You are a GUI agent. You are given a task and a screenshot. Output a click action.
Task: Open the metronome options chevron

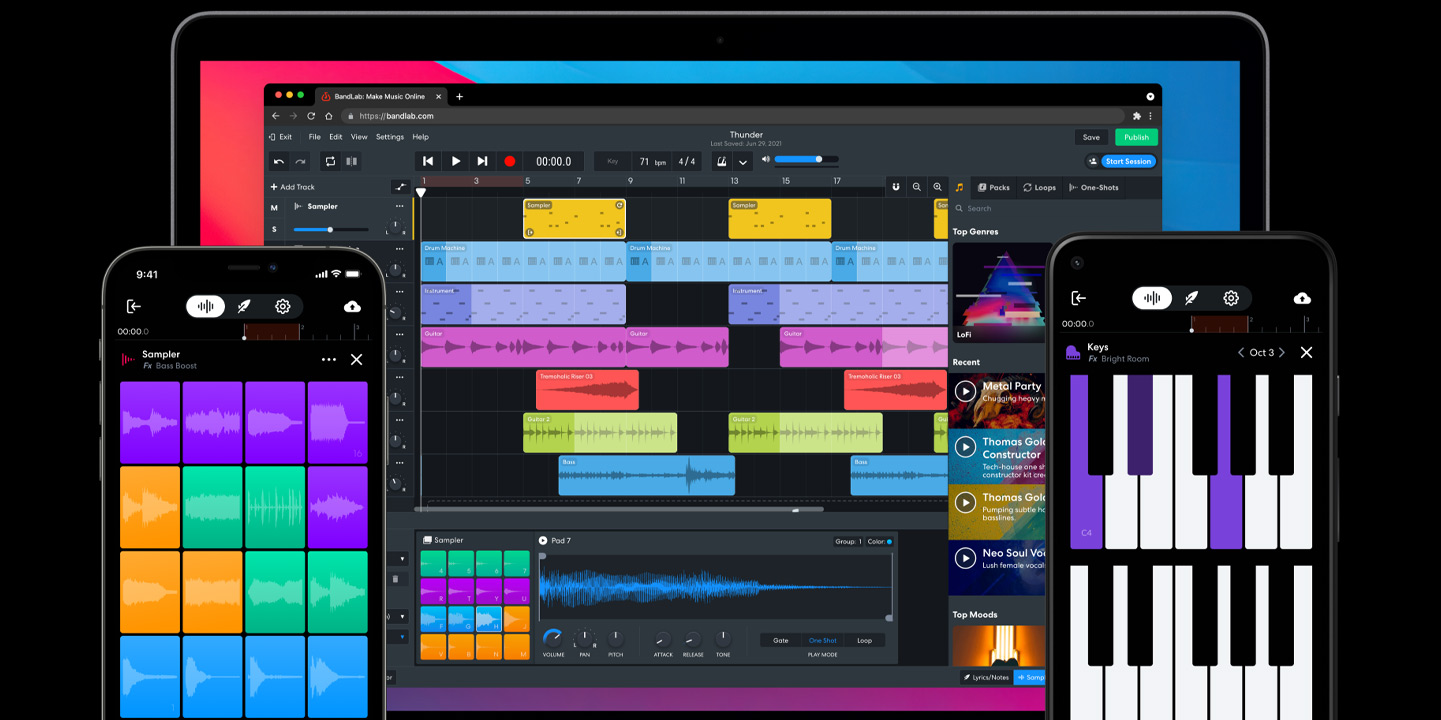pyautogui.click(x=743, y=162)
